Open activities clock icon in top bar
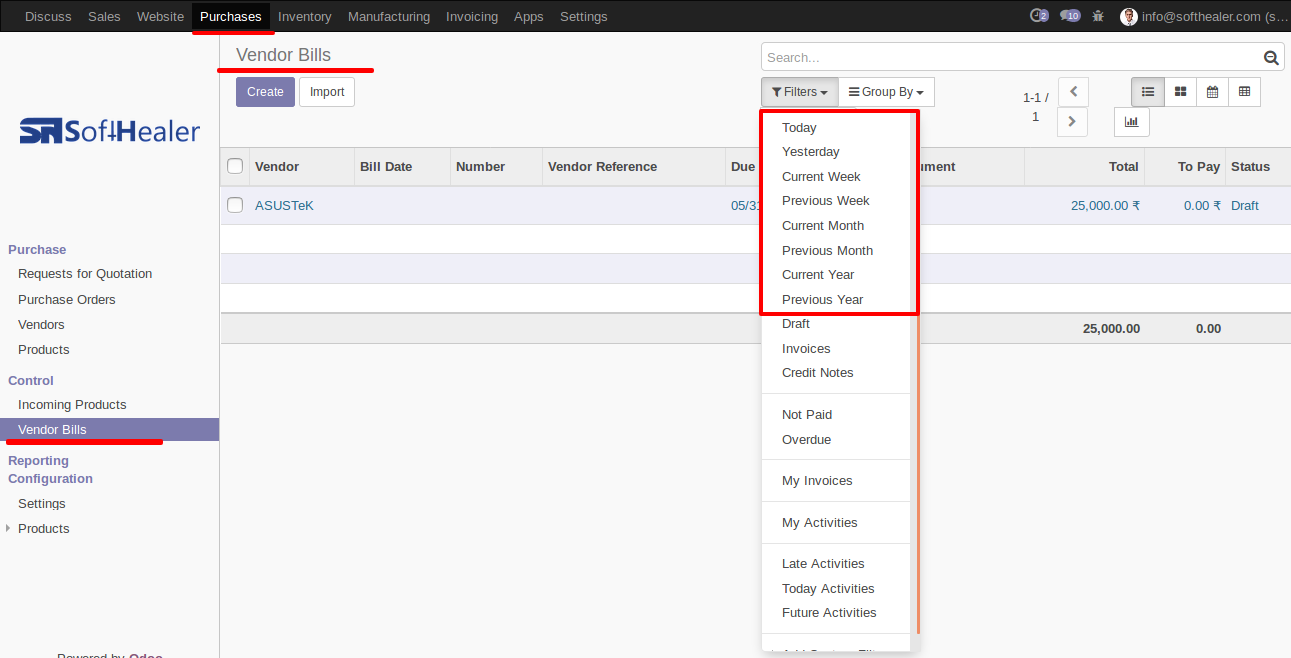The width and height of the screenshot is (1291, 658). [x=1039, y=16]
